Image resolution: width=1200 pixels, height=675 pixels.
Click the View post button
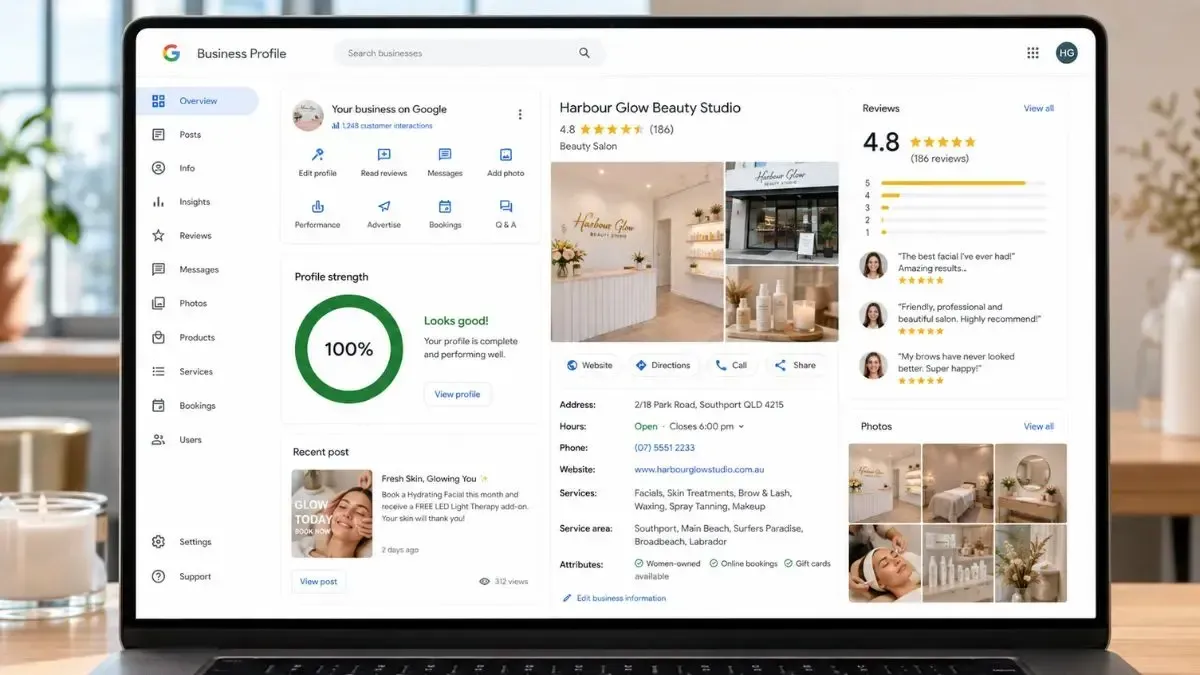click(x=319, y=581)
